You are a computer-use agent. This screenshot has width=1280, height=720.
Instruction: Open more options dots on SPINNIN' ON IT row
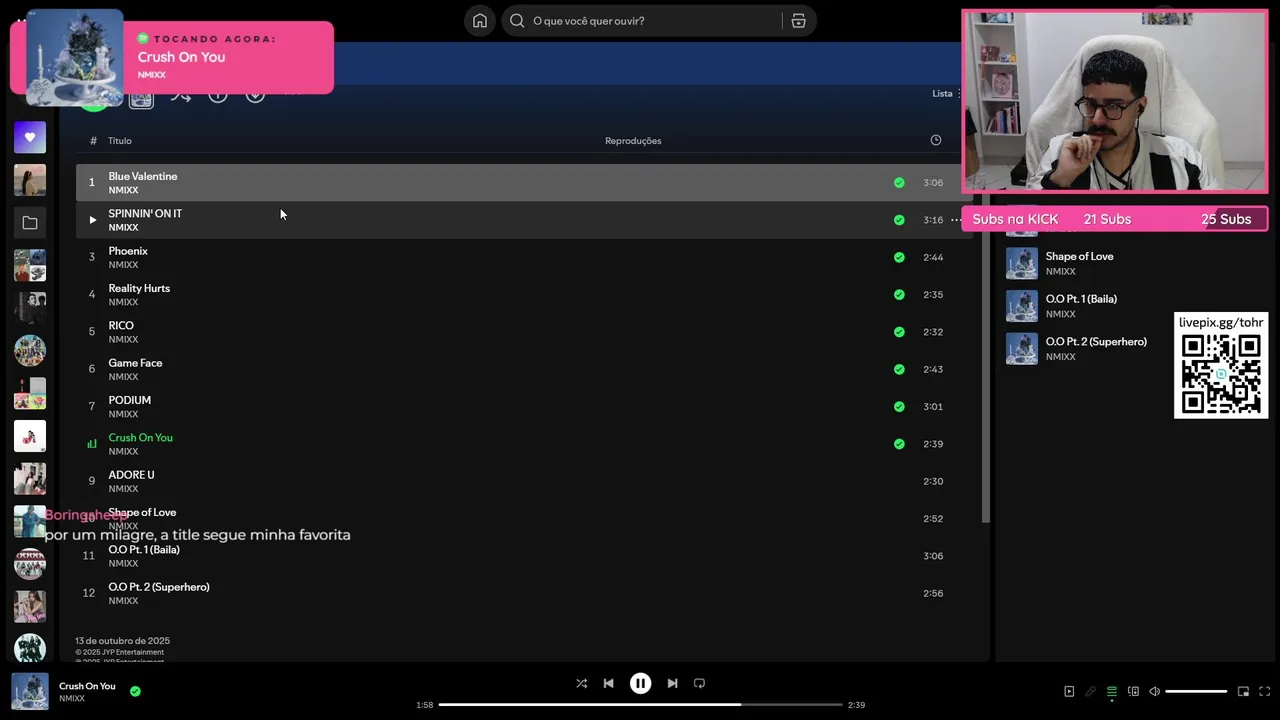pos(956,220)
